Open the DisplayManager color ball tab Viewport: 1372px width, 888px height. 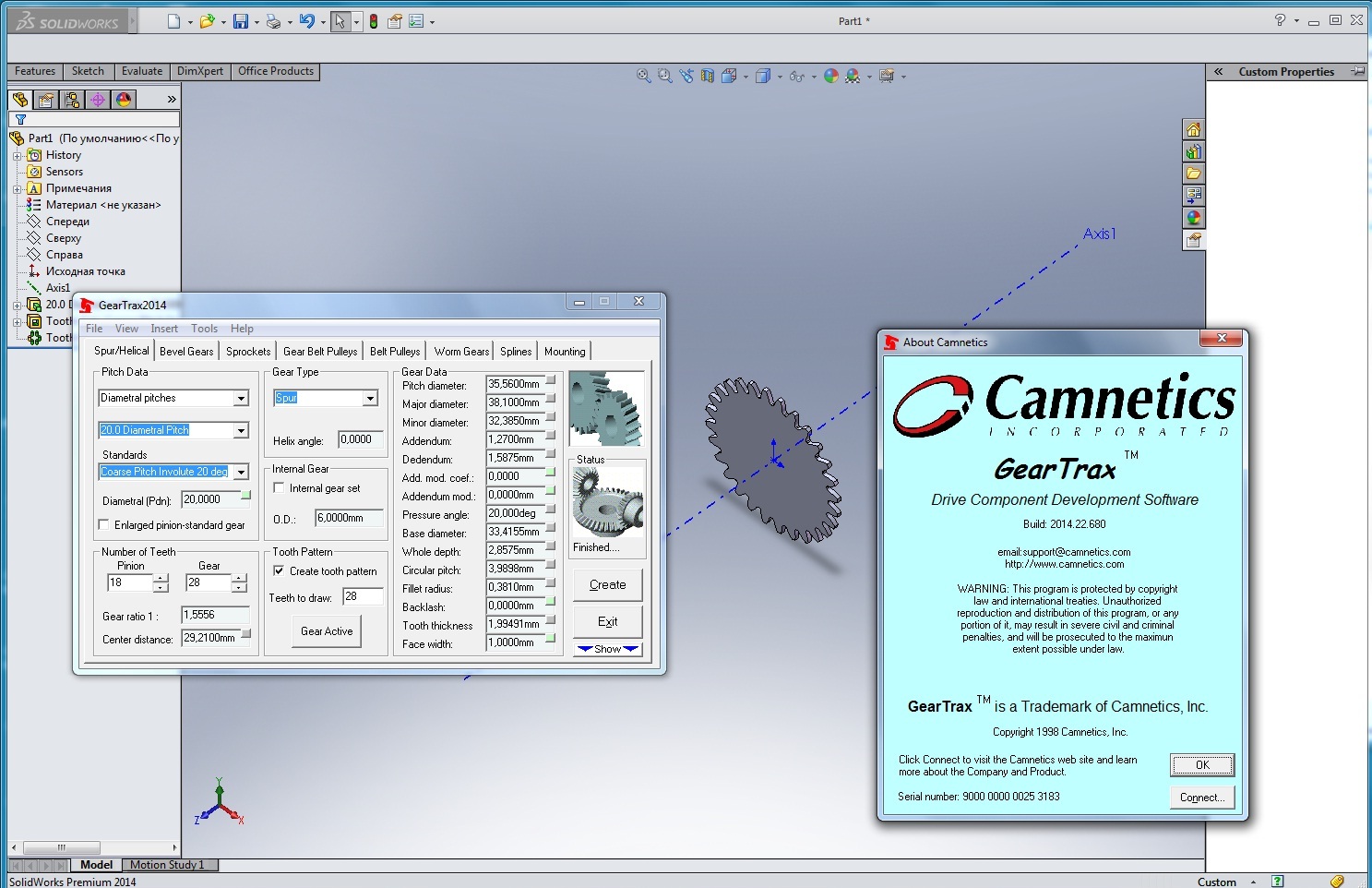click(124, 99)
